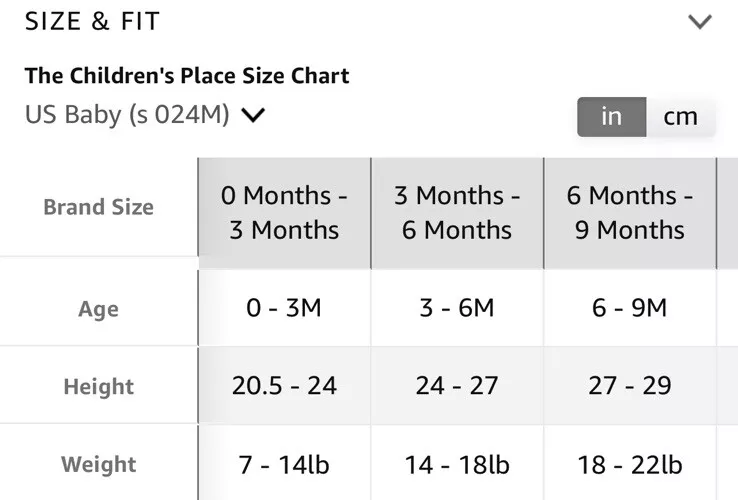The image size is (738, 500).
Task: Select the 0 Months - 3 Months column header
Action: tap(284, 213)
